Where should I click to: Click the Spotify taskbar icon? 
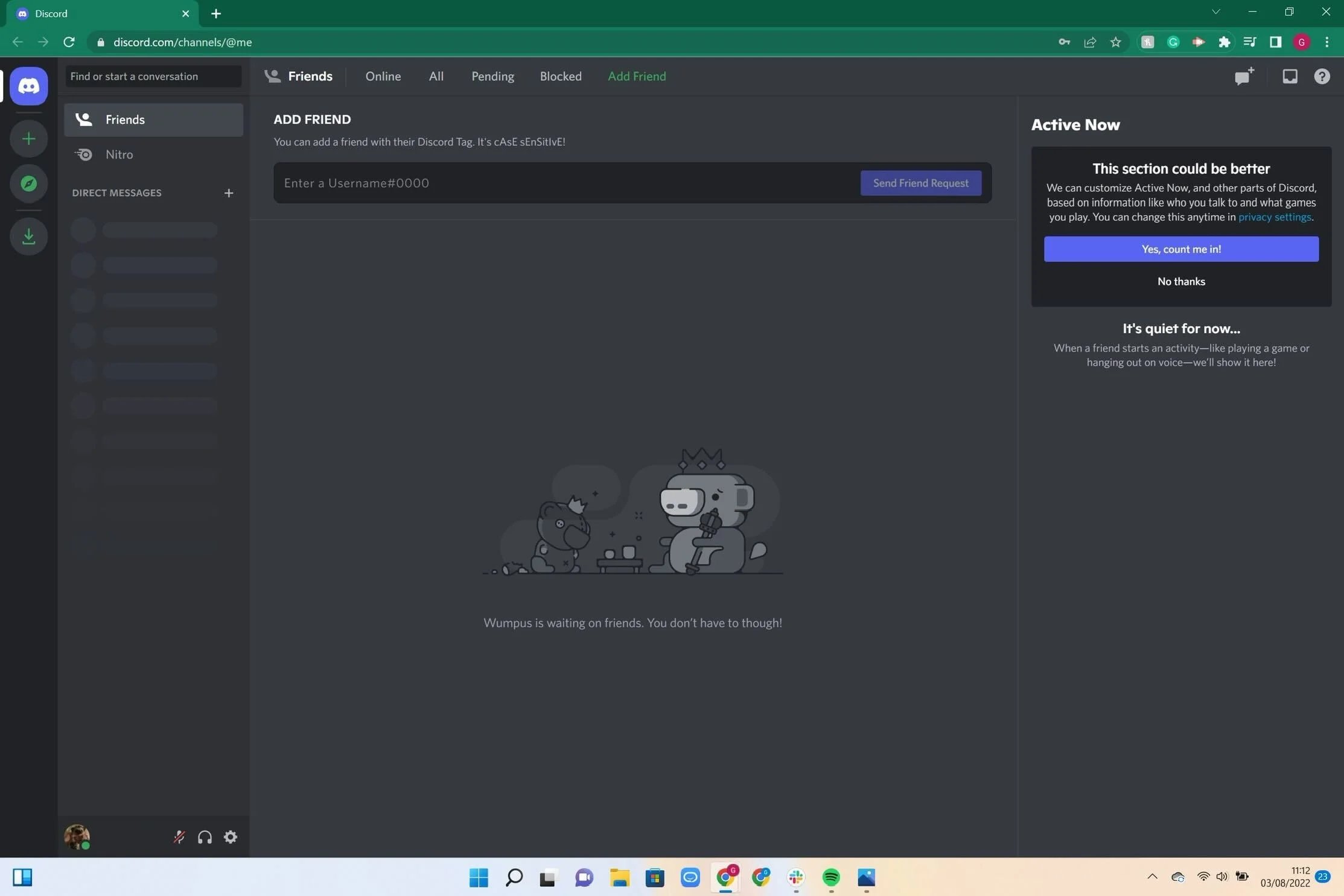coord(831,878)
